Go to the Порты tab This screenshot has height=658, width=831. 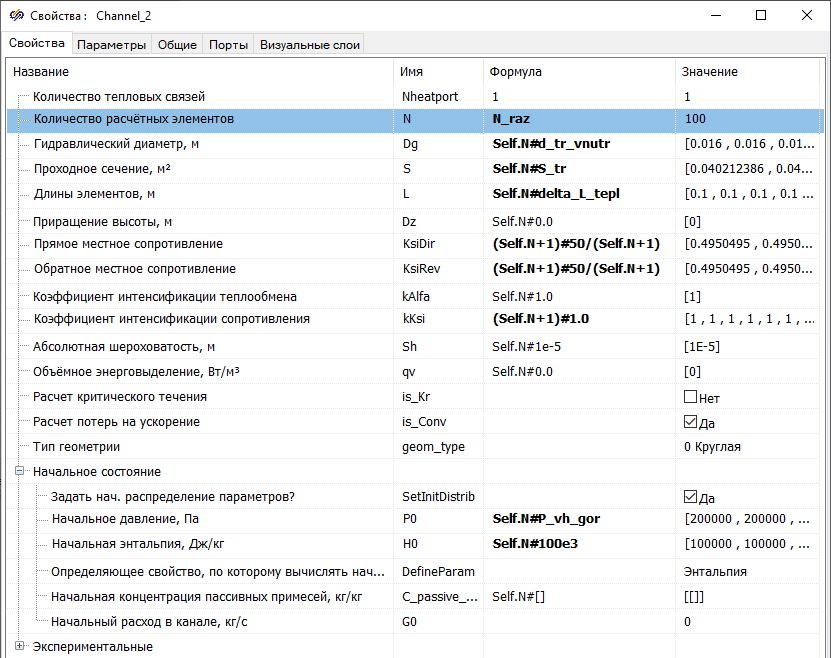pyautogui.click(x=229, y=44)
